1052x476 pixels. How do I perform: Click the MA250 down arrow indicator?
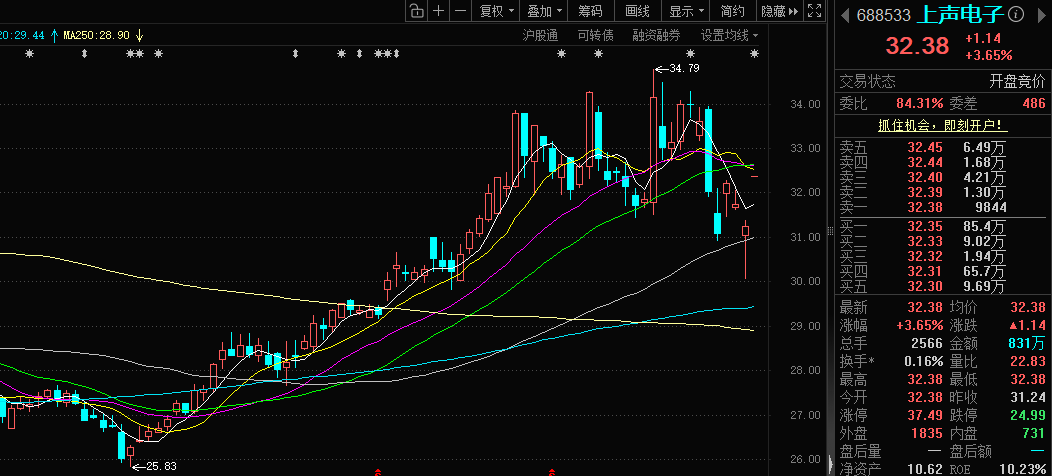(x=140, y=35)
